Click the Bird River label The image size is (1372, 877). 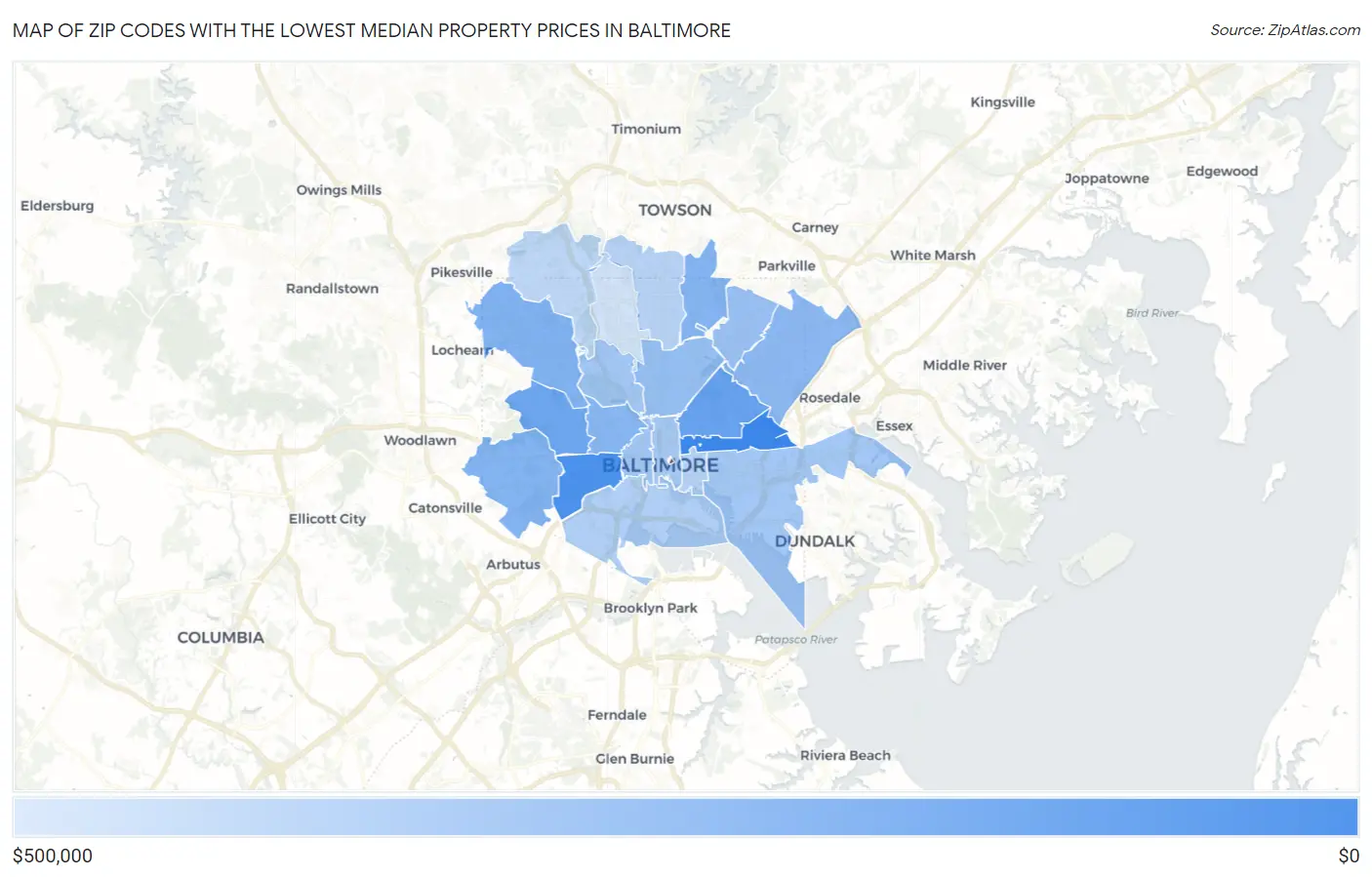(x=1151, y=313)
